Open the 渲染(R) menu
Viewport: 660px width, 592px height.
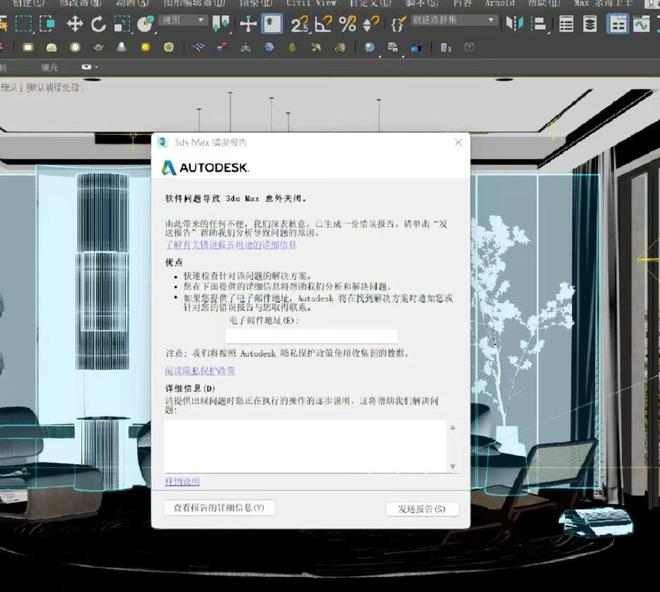[255, 3]
